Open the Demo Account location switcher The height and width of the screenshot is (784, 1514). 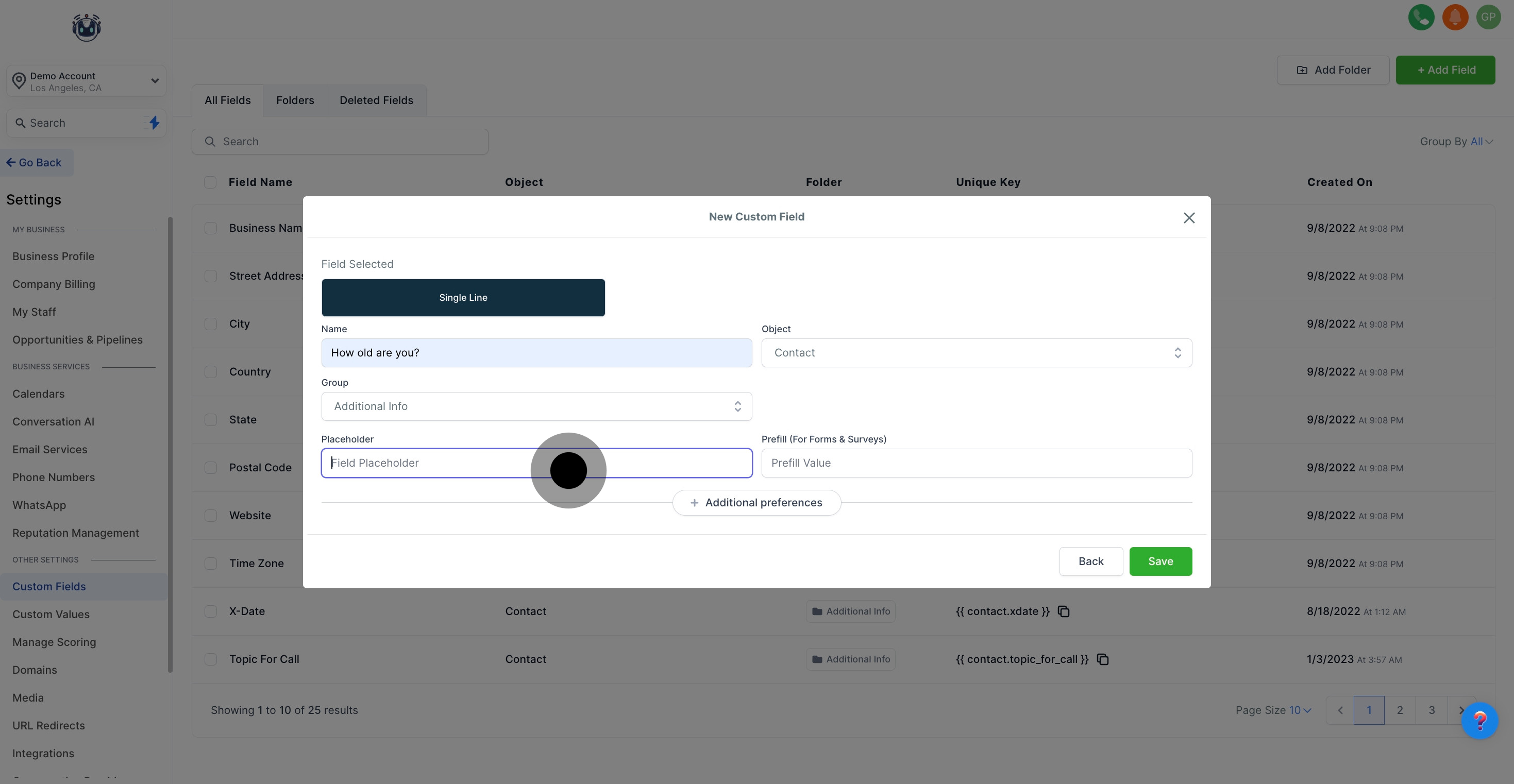pos(87,81)
